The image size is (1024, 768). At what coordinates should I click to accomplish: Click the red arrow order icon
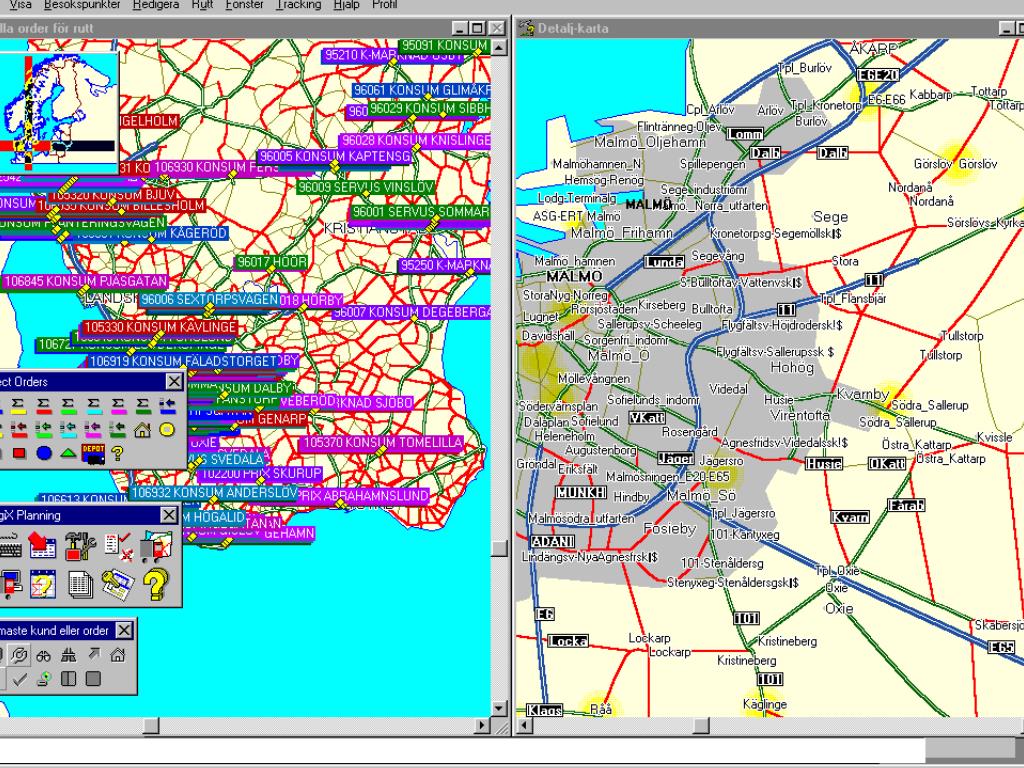coord(19,429)
